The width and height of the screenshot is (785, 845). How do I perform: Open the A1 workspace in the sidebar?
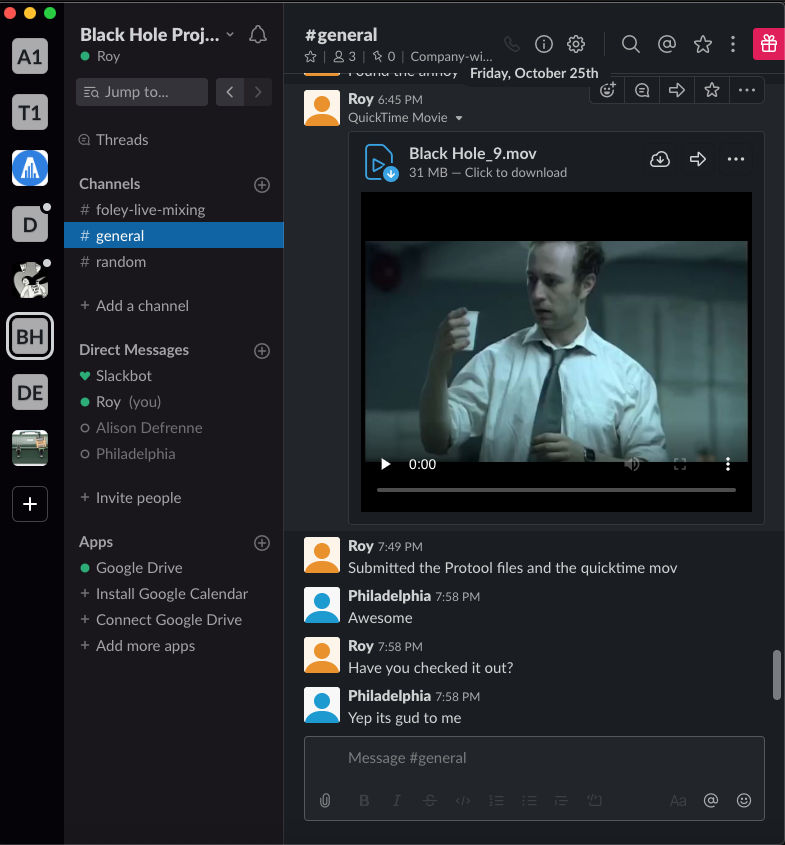[30, 56]
